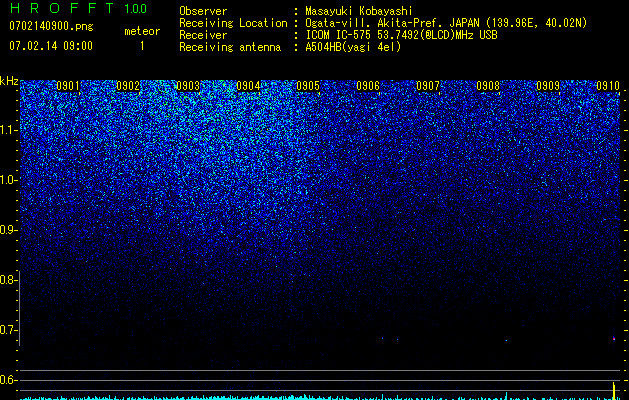Select observer name Masayuki Kobayashi
This screenshot has width=629, height=400.
[359, 11]
